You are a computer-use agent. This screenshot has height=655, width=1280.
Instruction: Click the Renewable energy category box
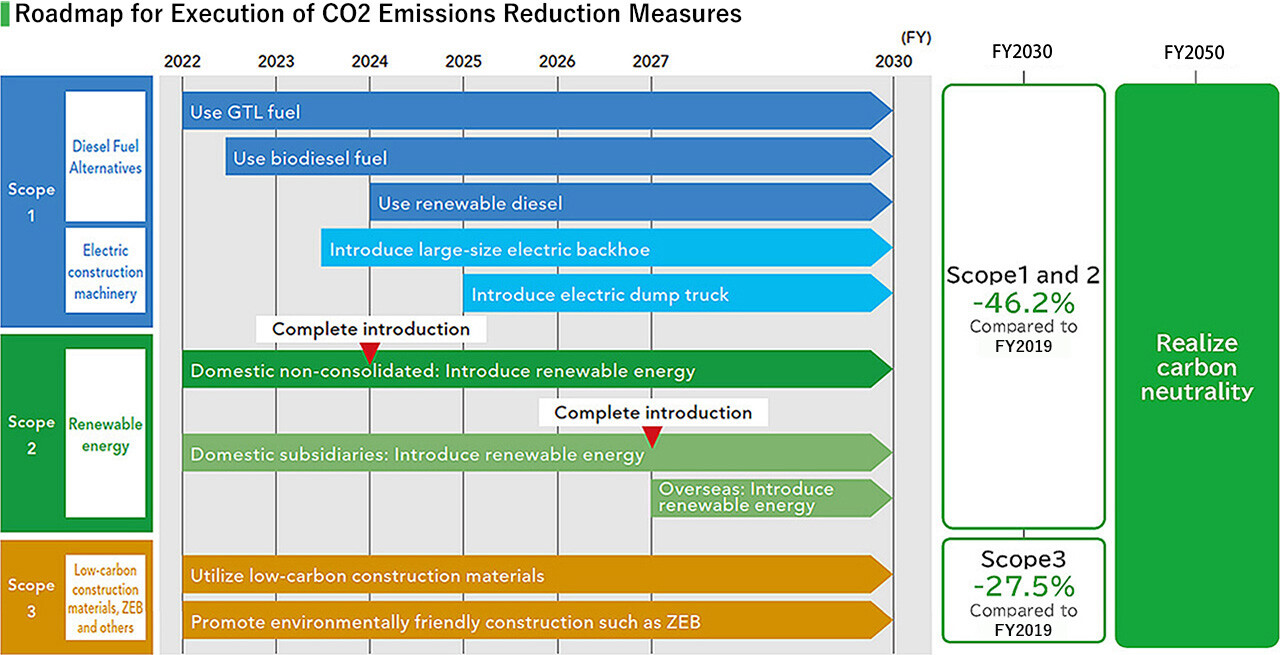(106, 435)
